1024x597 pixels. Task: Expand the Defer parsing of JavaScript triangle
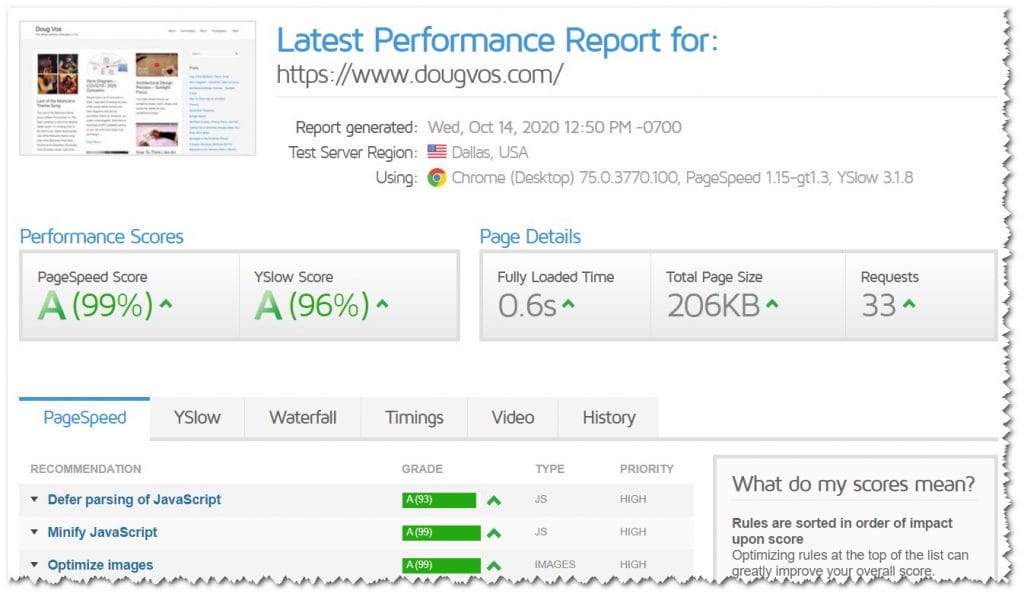34,499
